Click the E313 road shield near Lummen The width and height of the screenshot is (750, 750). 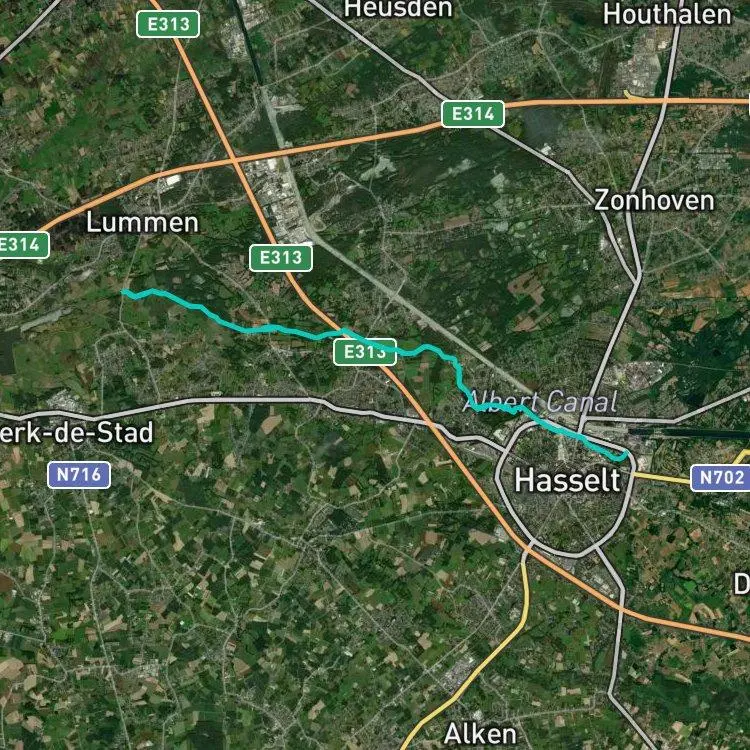point(281,258)
